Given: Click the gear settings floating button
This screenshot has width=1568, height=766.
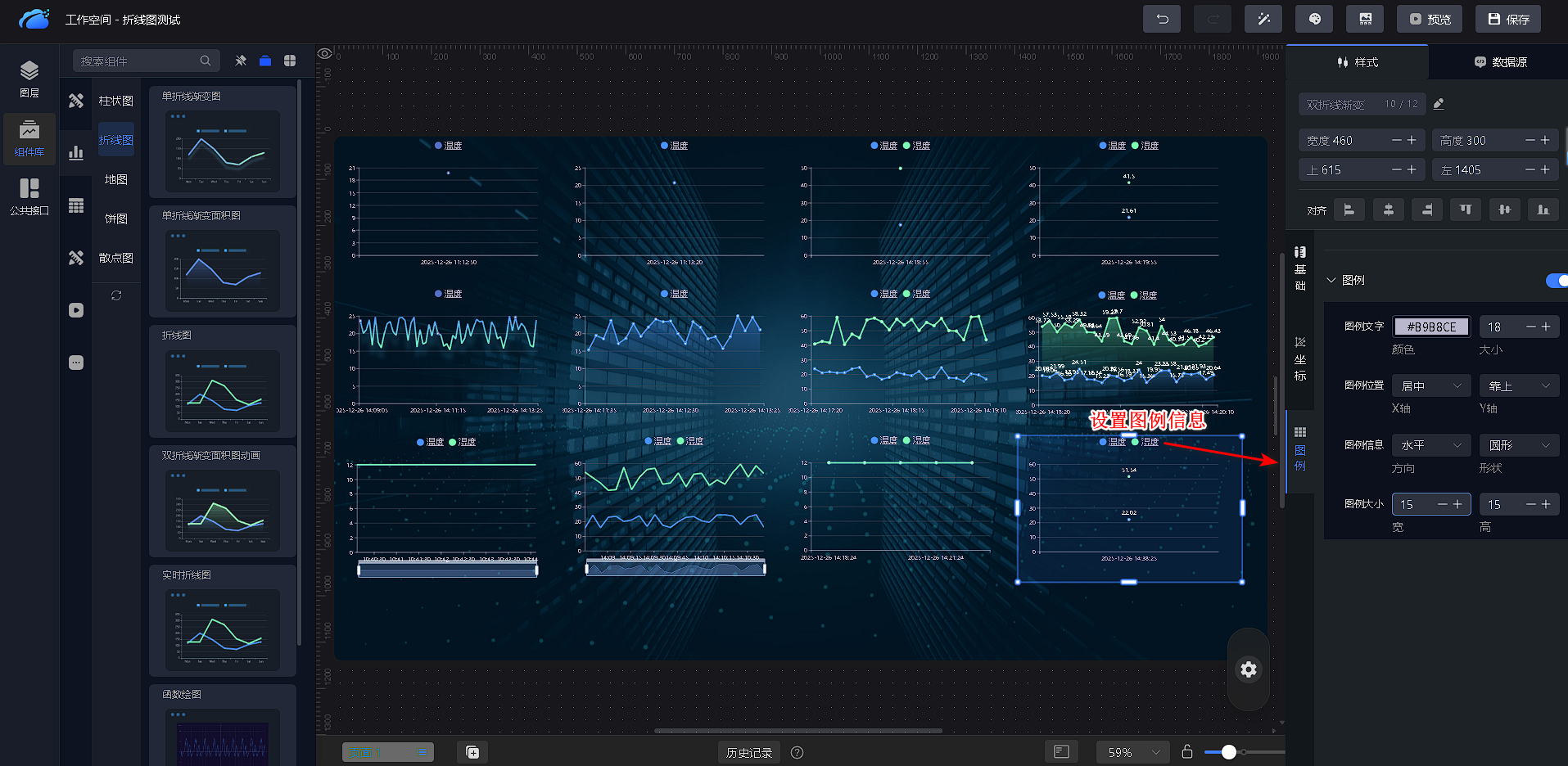Looking at the screenshot, I should coord(1248,669).
